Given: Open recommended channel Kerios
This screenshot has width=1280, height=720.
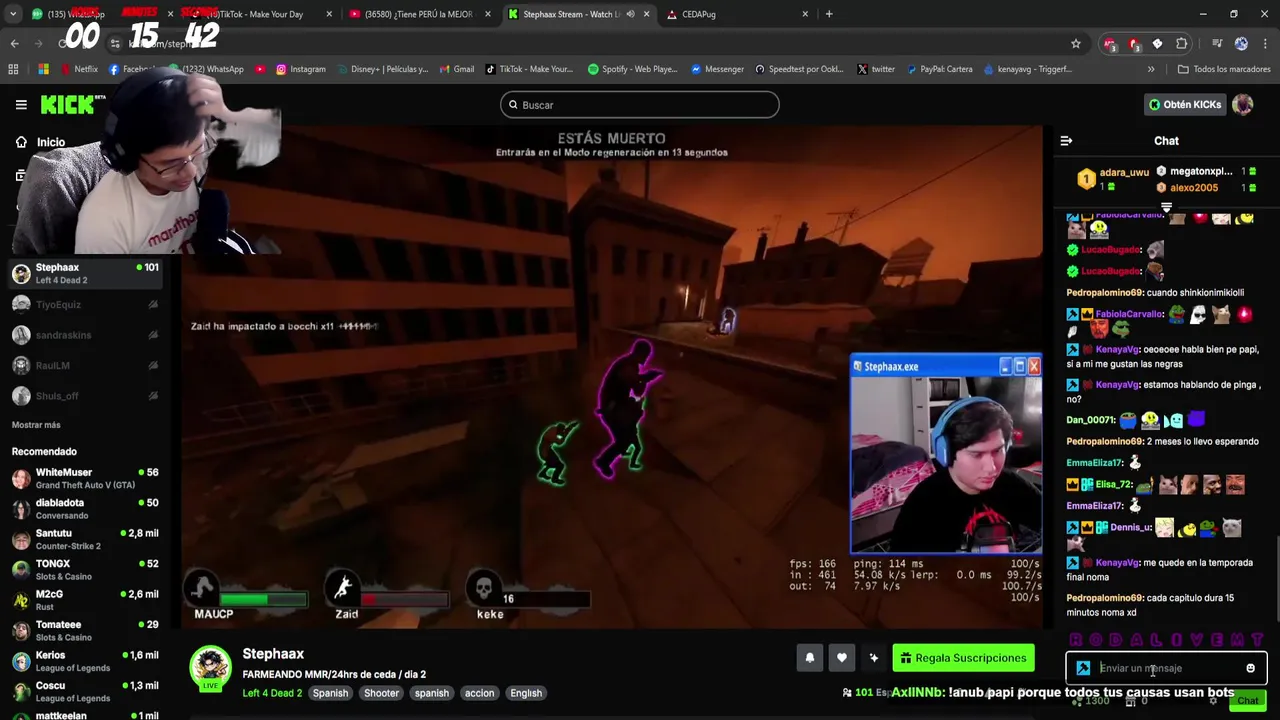Looking at the screenshot, I should pyautogui.click(x=85, y=661).
